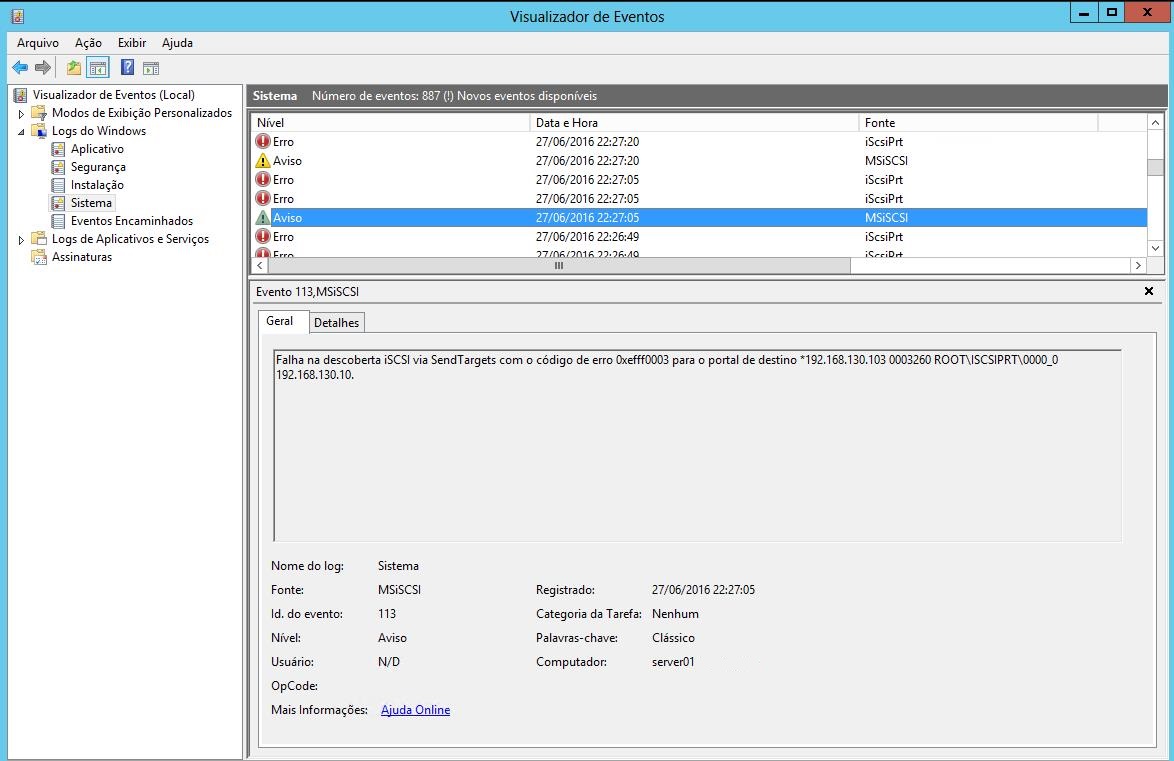Select the Assinaturas label in tree
The height and width of the screenshot is (761, 1174).
point(82,257)
